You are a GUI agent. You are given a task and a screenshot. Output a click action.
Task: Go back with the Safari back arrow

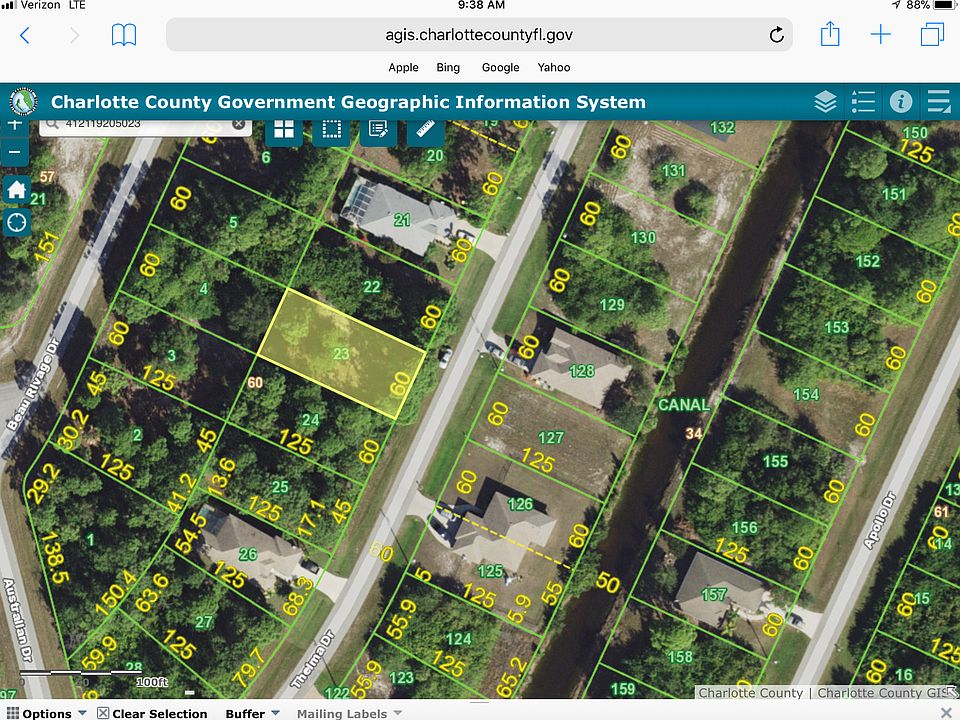click(x=24, y=35)
